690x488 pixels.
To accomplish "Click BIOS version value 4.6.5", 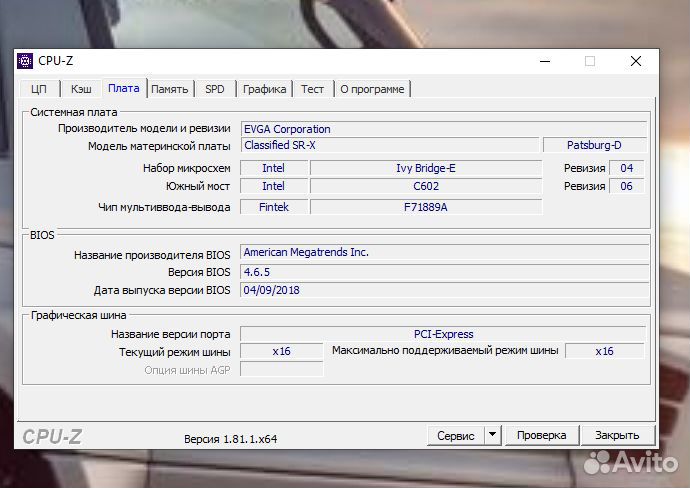I will pos(444,272).
